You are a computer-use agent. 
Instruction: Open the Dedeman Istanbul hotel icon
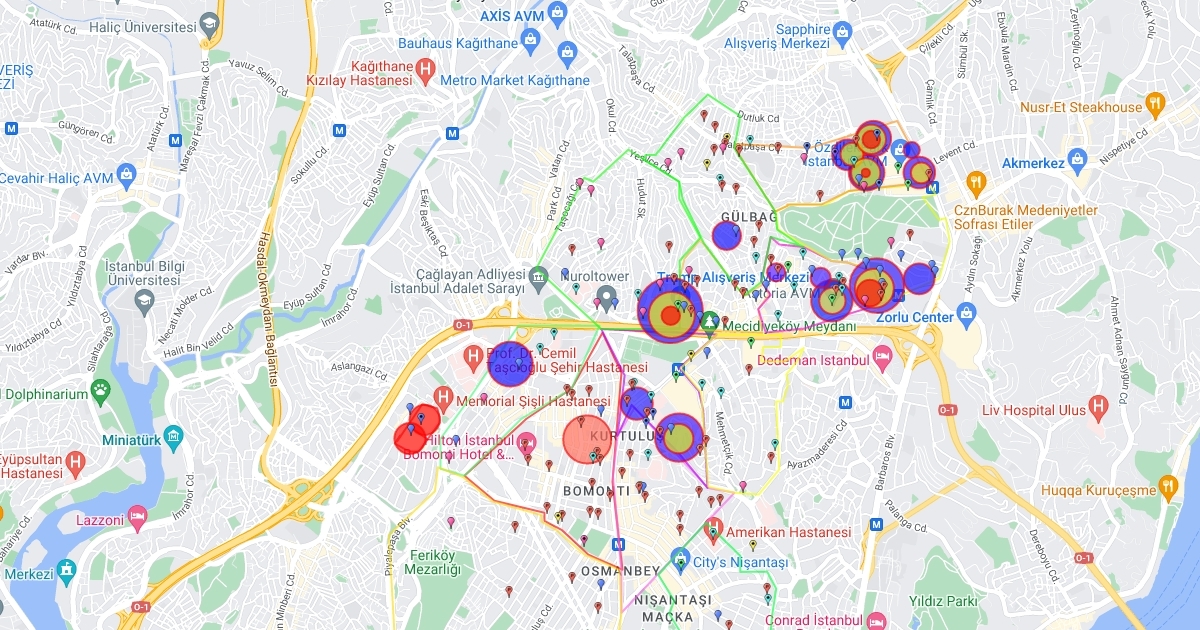[x=882, y=357]
